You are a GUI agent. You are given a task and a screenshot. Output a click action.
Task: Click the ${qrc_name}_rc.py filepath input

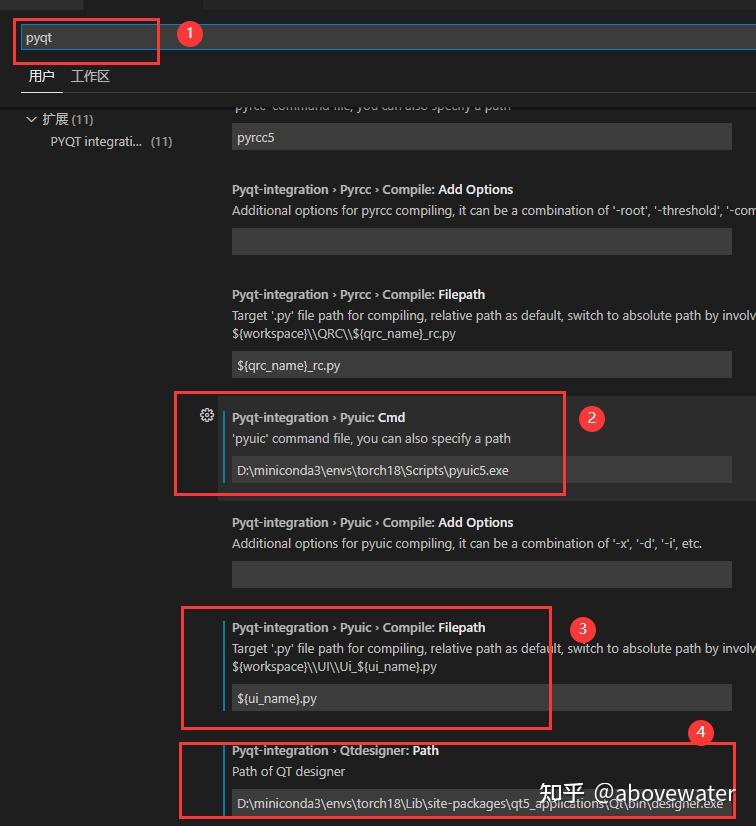coord(482,365)
